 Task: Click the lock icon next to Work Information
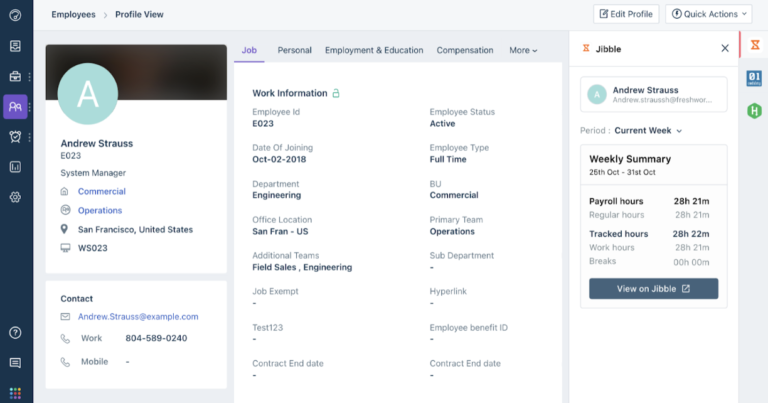(x=336, y=93)
